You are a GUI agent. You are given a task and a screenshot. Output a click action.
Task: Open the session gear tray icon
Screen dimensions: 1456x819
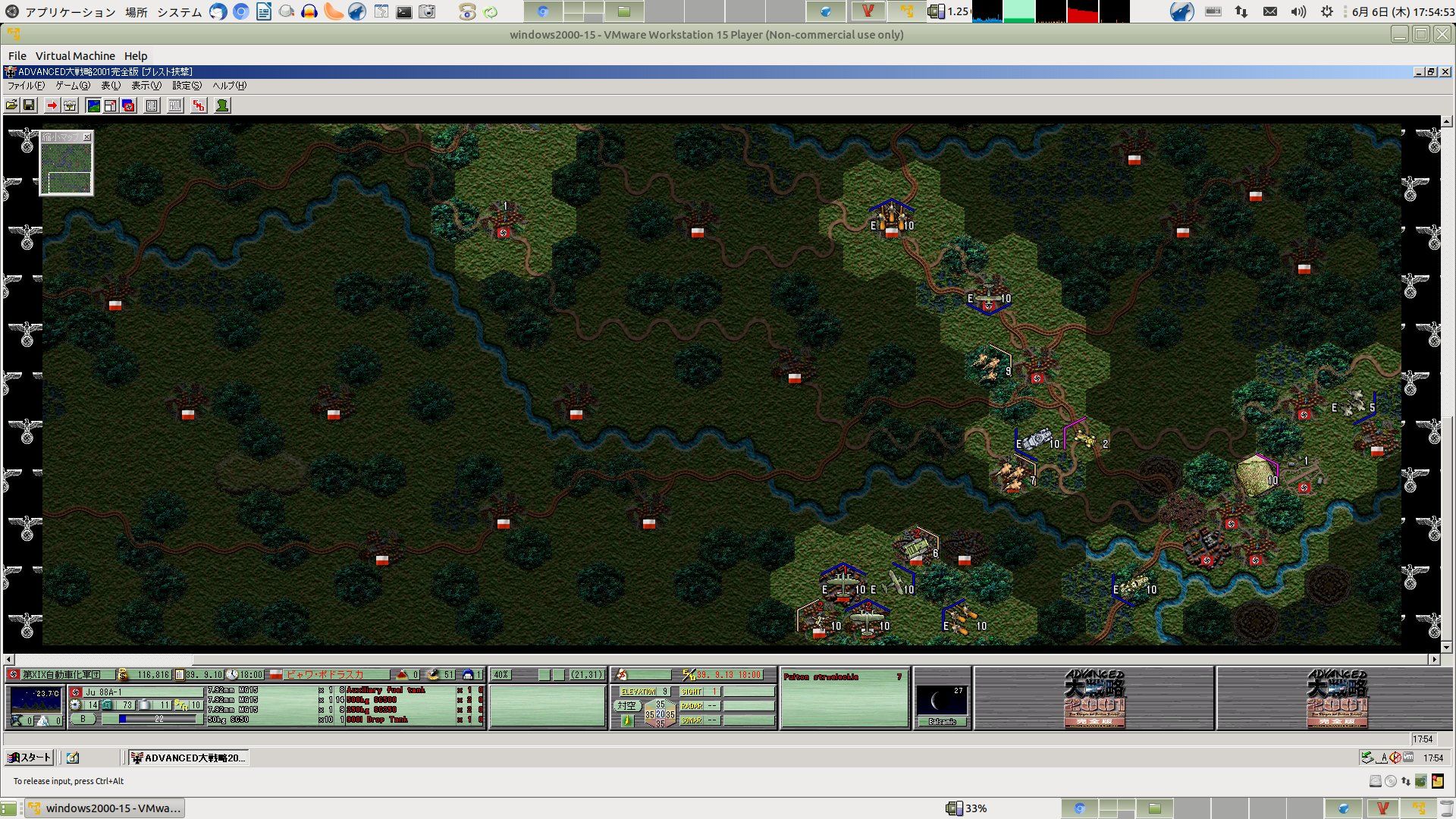pos(1326,11)
